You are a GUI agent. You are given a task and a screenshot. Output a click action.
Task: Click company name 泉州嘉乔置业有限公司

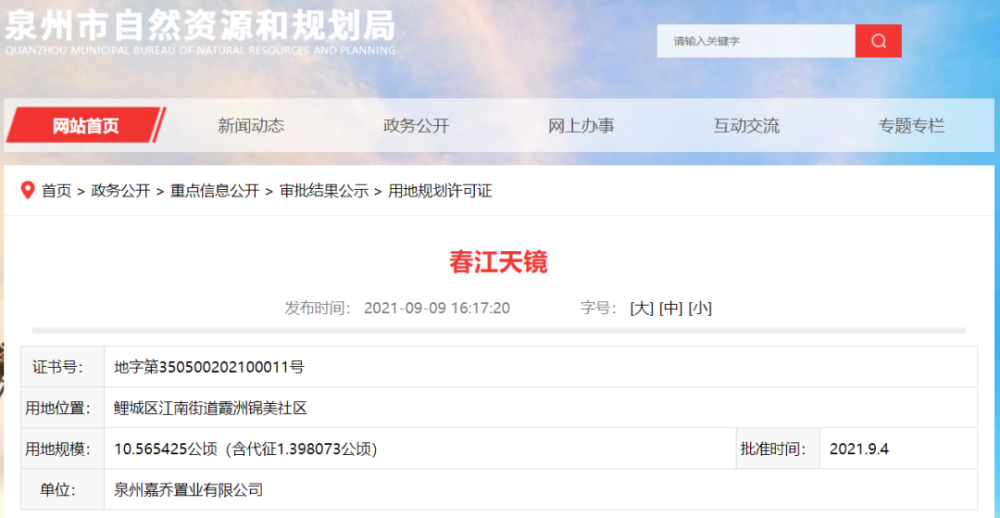pyautogui.click(x=188, y=490)
